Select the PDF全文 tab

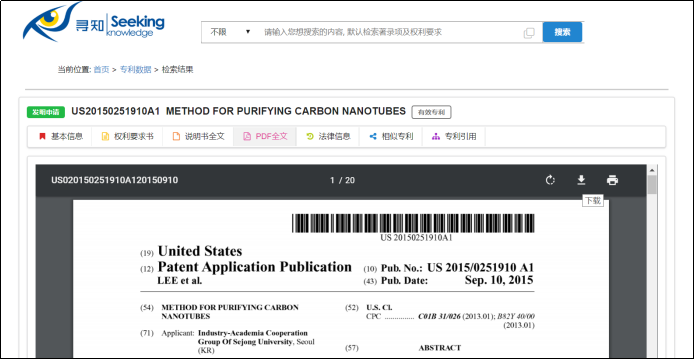tap(265, 136)
